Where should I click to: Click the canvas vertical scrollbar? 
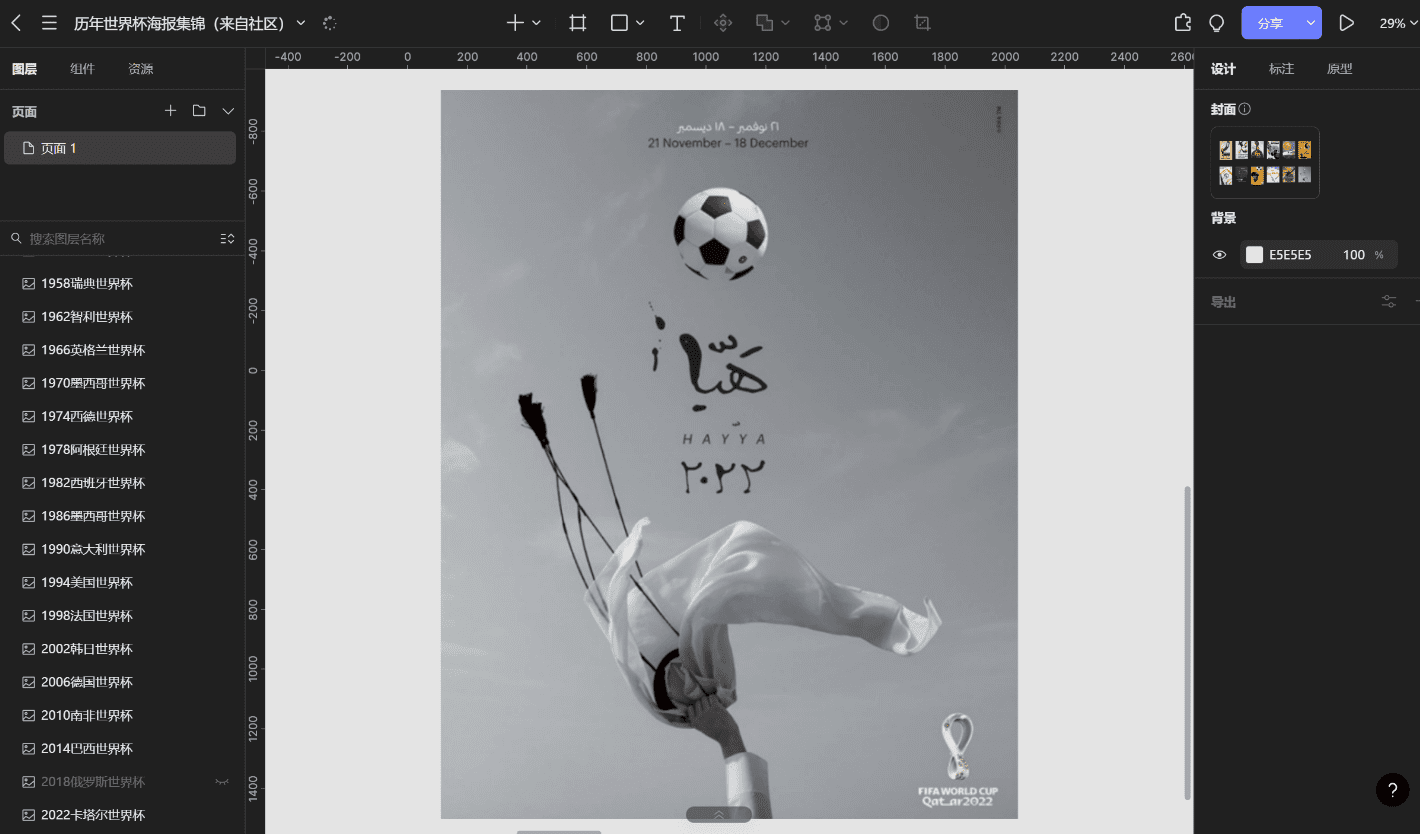pos(1188,643)
